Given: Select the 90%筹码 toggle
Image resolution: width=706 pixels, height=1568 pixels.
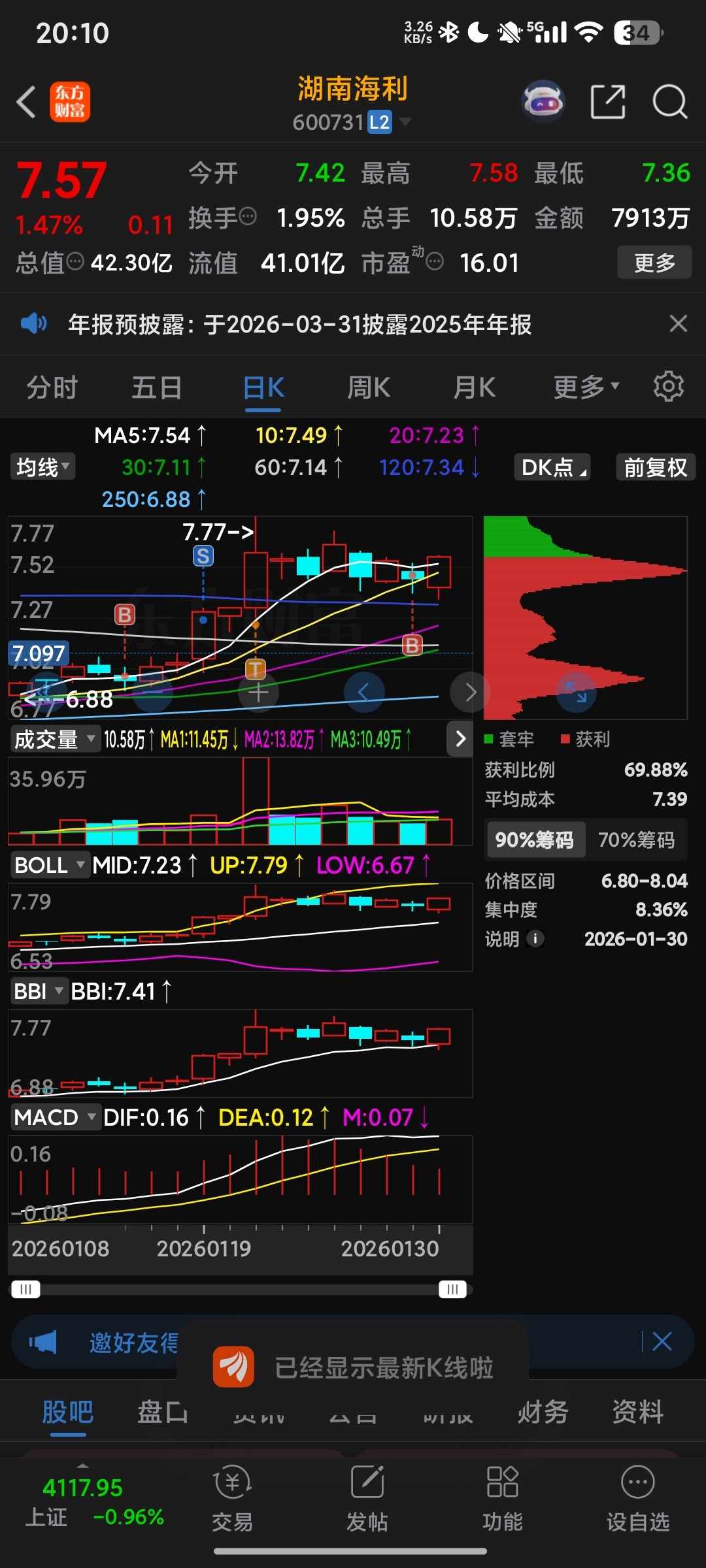Looking at the screenshot, I should pos(535,840).
